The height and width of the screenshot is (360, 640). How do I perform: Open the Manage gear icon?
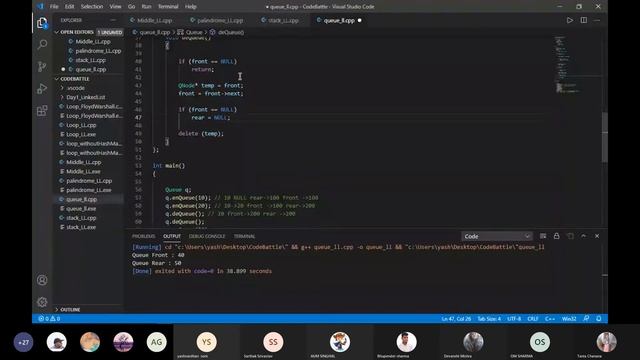click(42, 302)
